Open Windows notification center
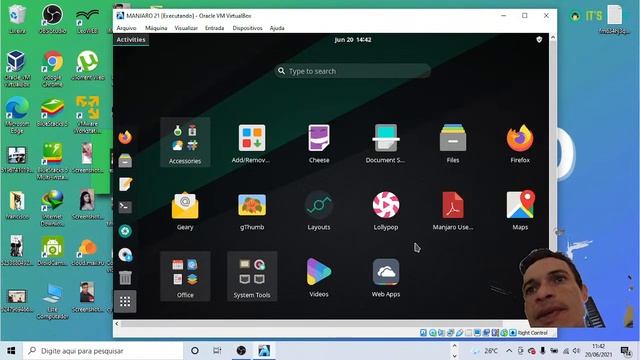The image size is (640, 360). click(626, 351)
